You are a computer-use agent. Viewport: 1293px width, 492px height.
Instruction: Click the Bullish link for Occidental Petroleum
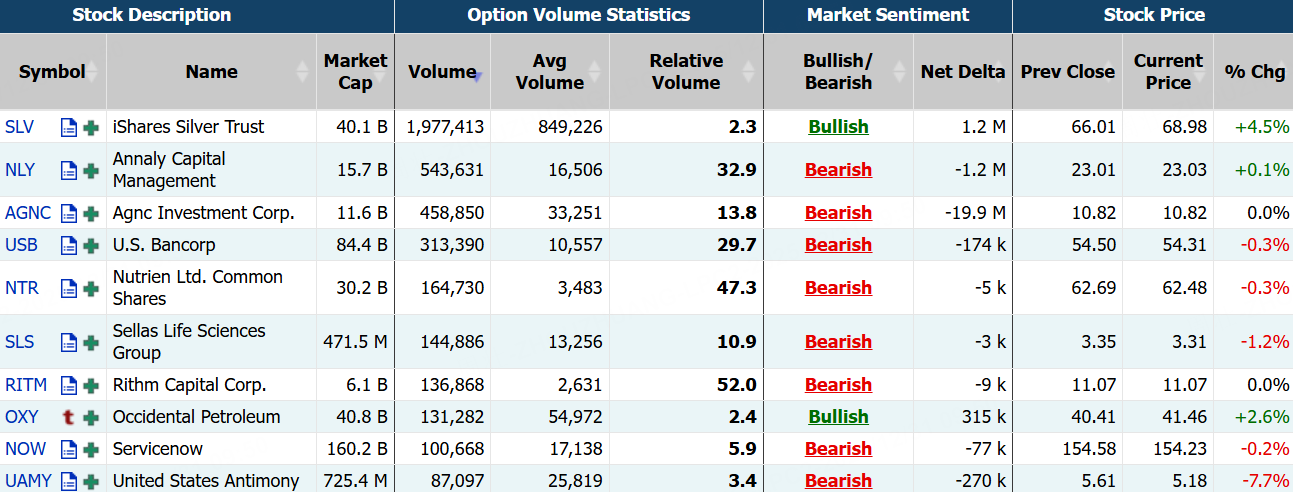click(x=838, y=417)
